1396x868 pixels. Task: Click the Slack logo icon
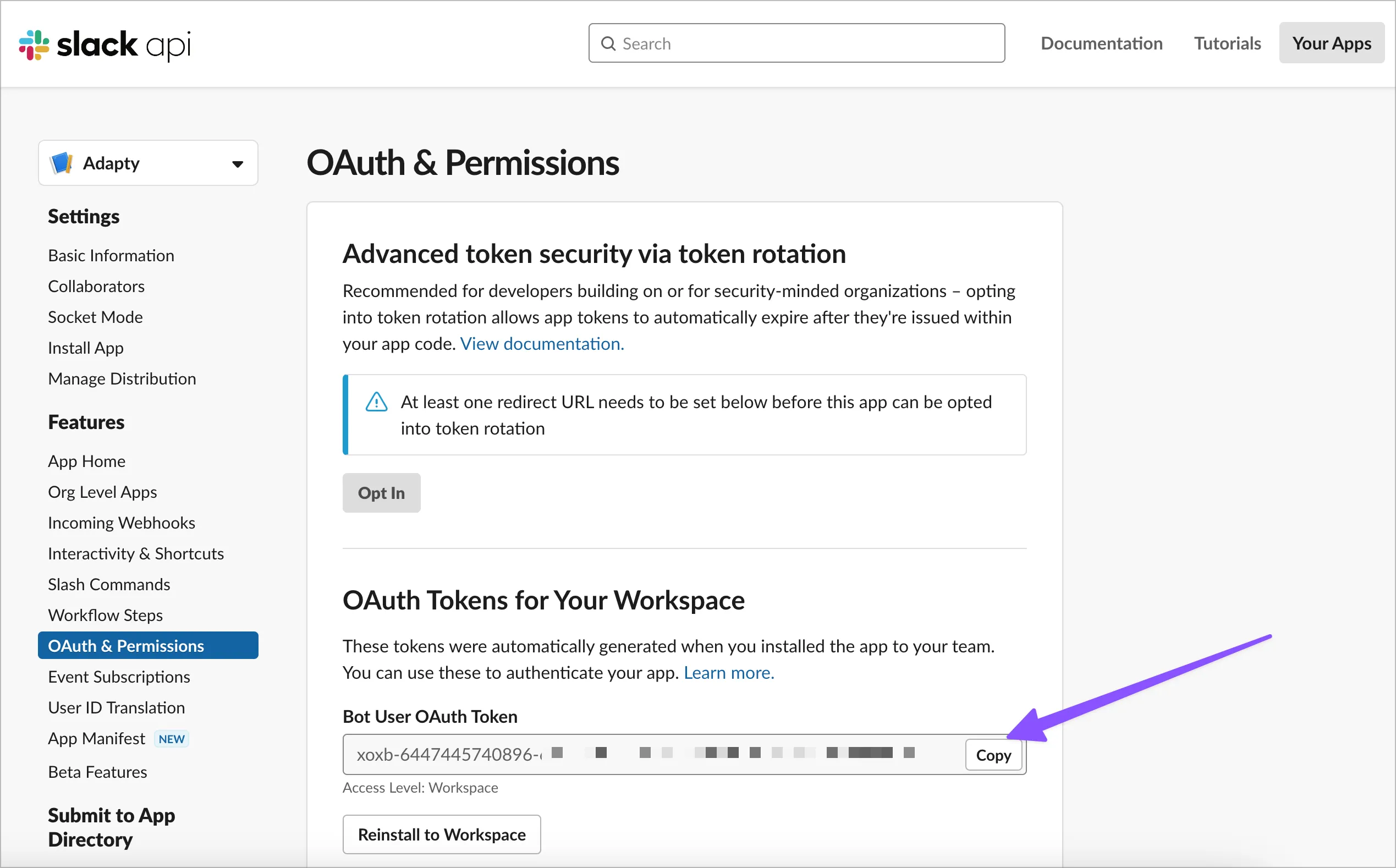coord(34,45)
